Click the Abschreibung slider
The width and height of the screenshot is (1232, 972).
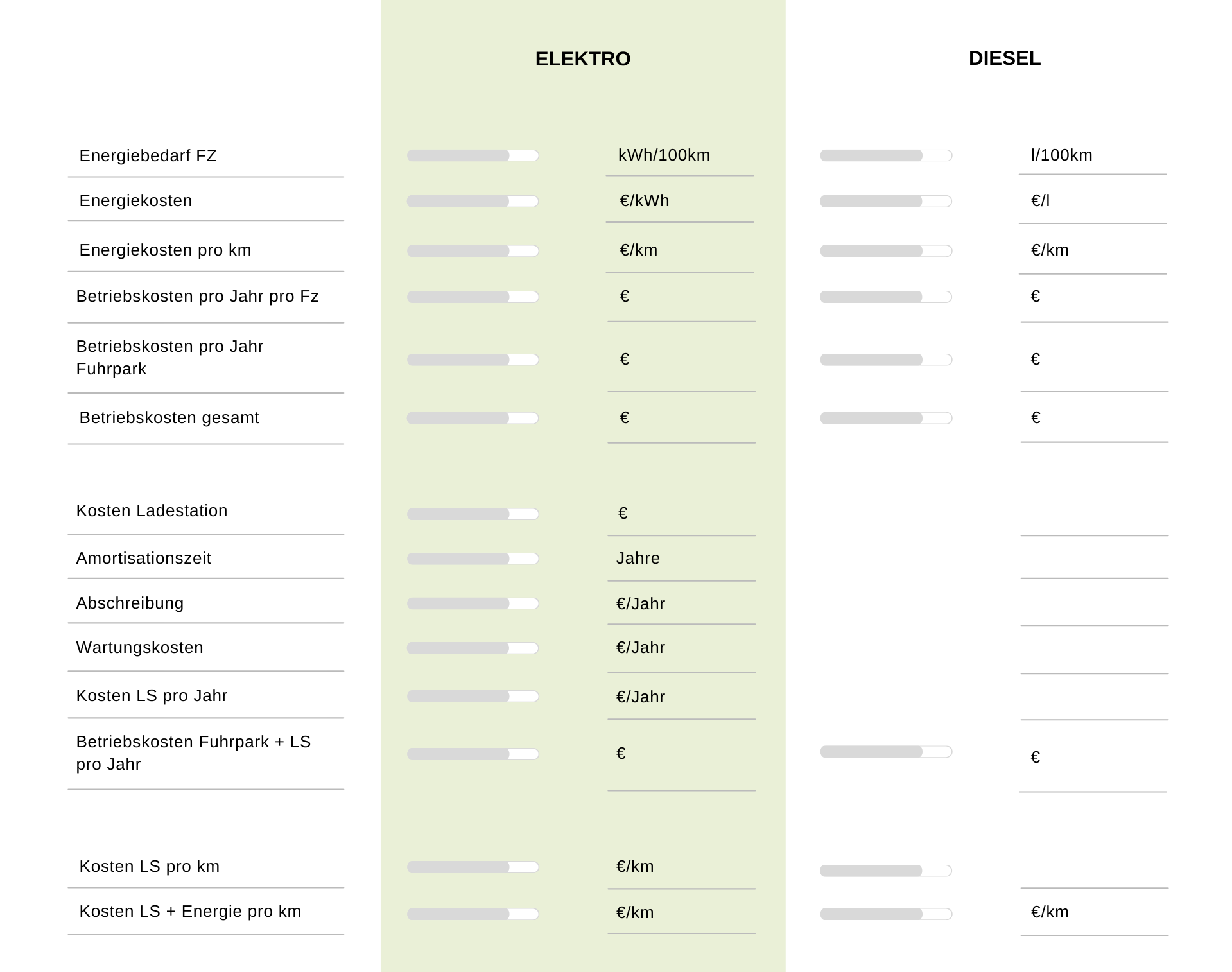click(473, 604)
